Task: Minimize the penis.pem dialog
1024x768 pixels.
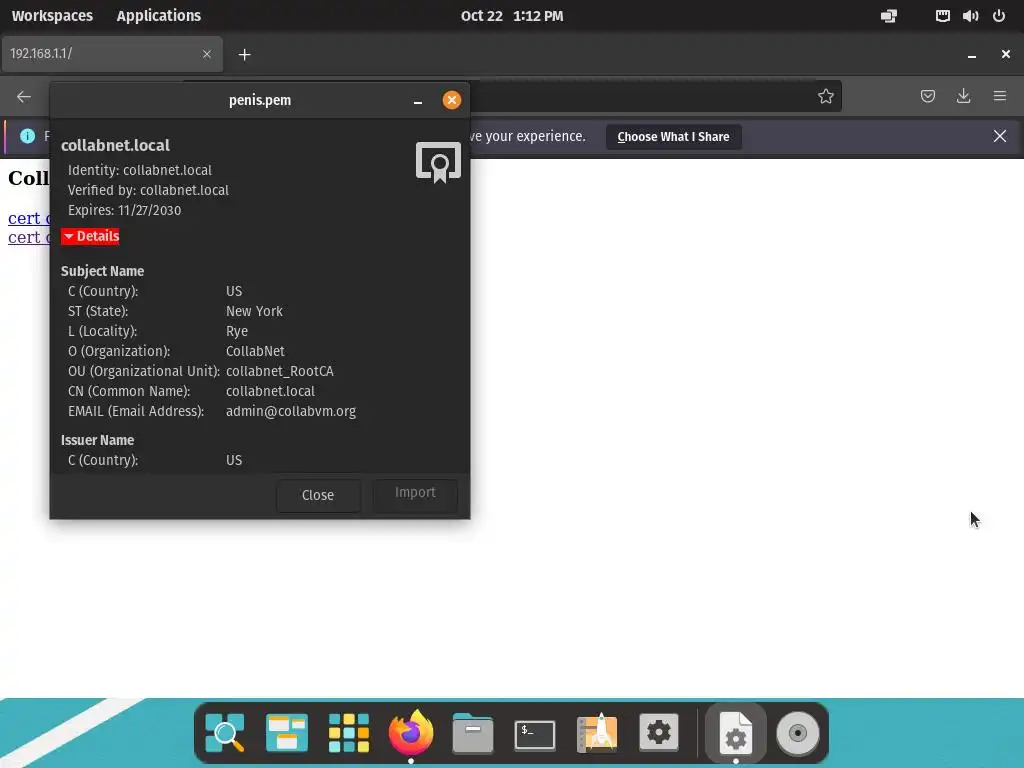Action: (417, 101)
